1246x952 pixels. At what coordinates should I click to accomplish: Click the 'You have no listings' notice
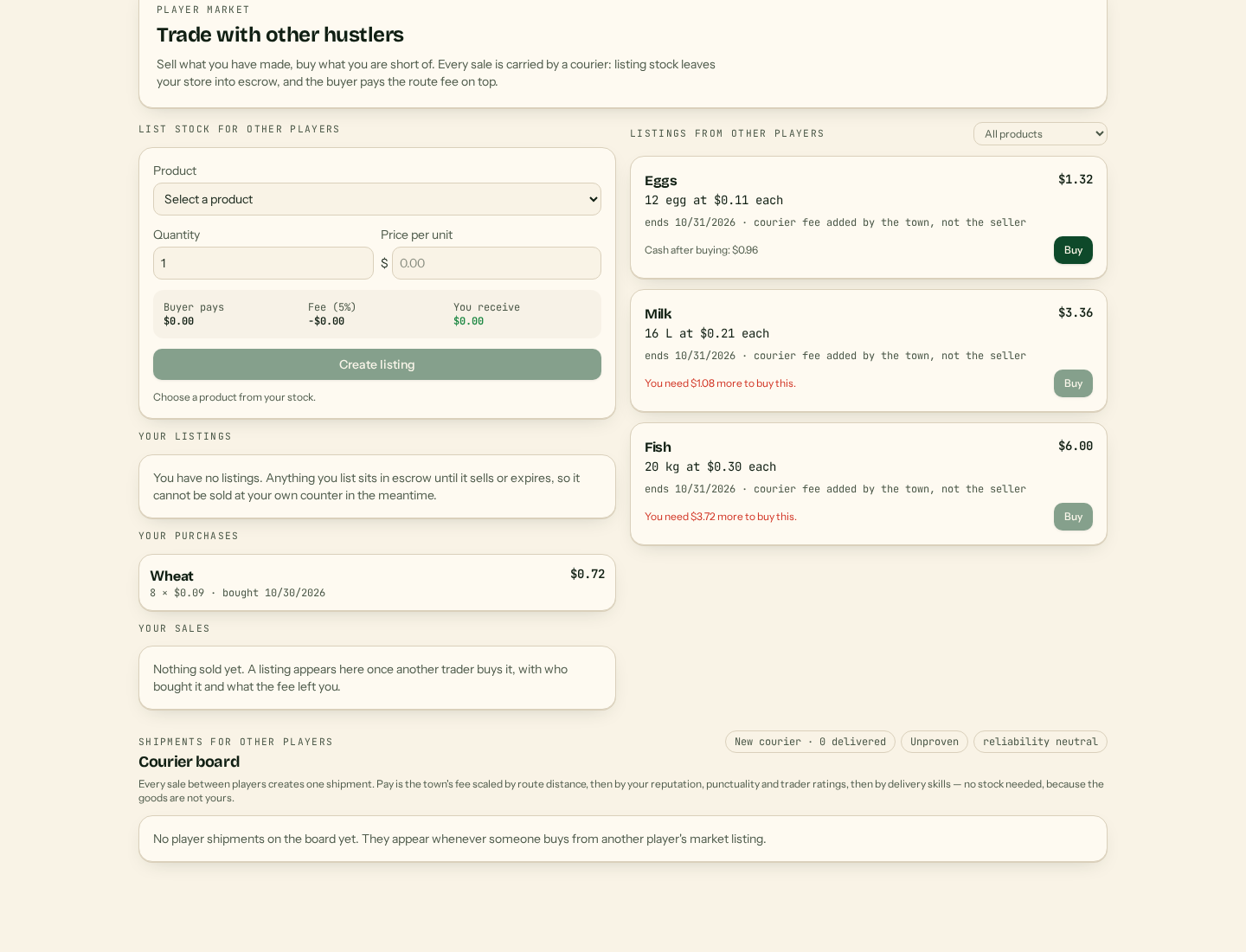pyautogui.click(x=377, y=486)
